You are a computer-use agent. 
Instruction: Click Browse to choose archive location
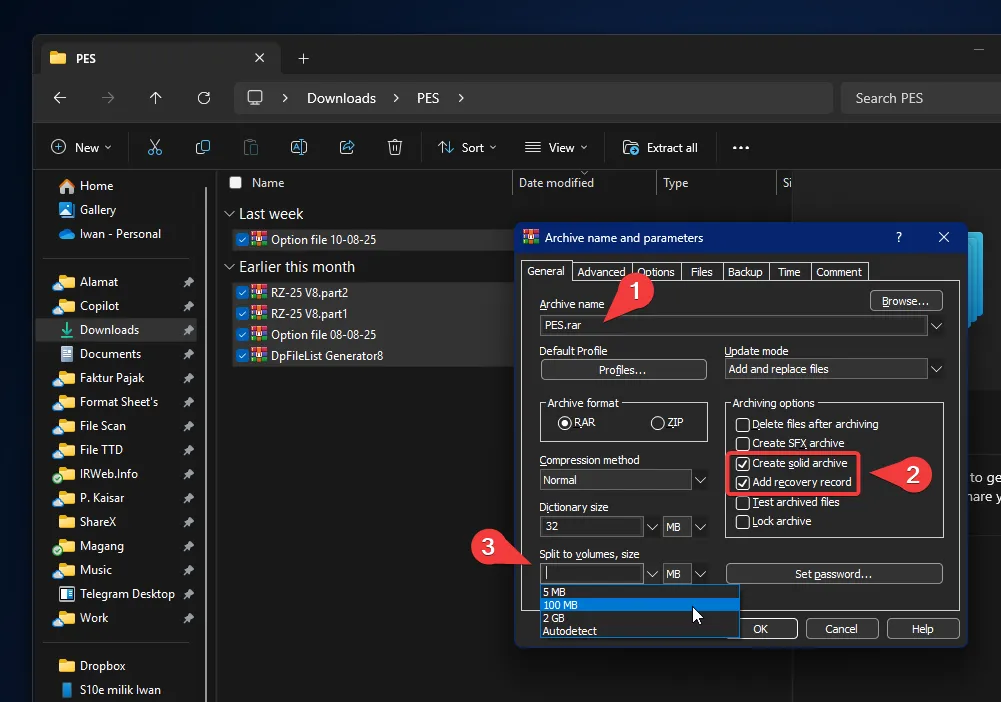pos(905,300)
